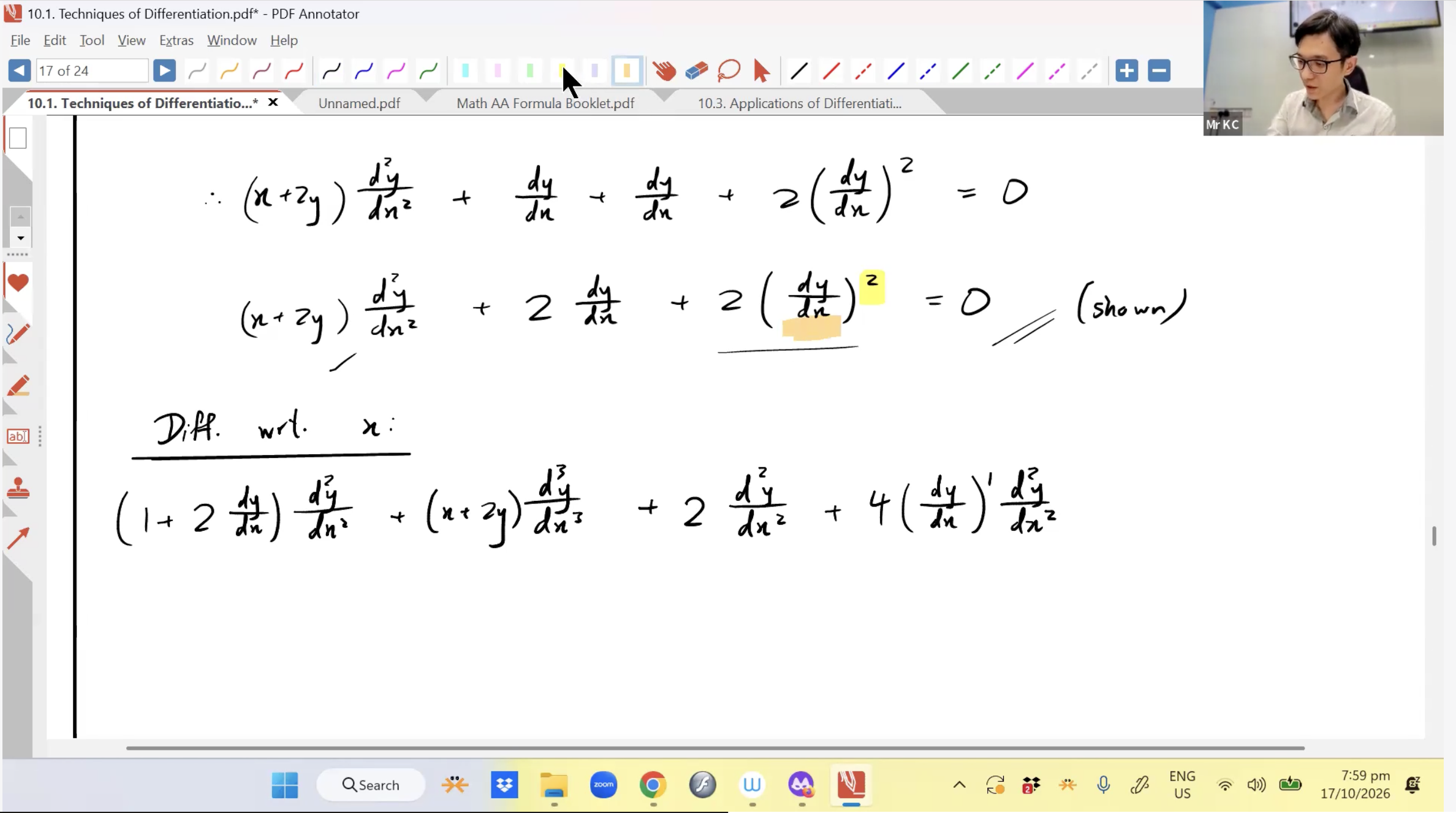Go to the next page arrow
The image size is (1456, 813).
164,71
